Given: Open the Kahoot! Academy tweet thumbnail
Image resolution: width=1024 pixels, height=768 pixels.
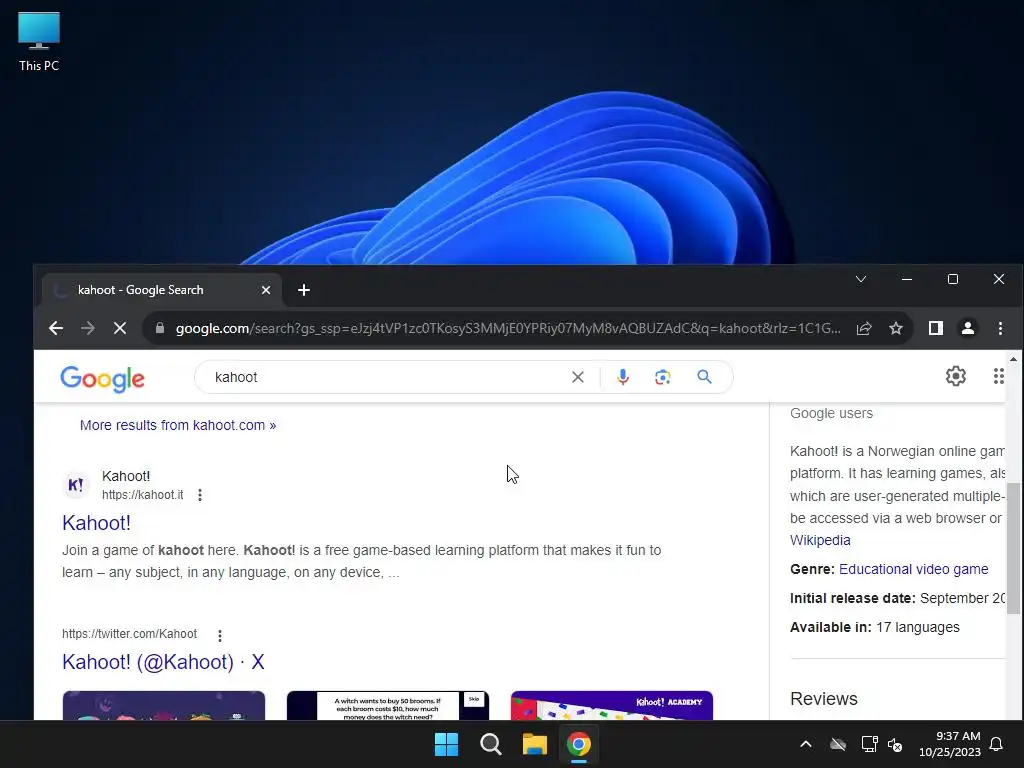Looking at the screenshot, I should point(612,705).
